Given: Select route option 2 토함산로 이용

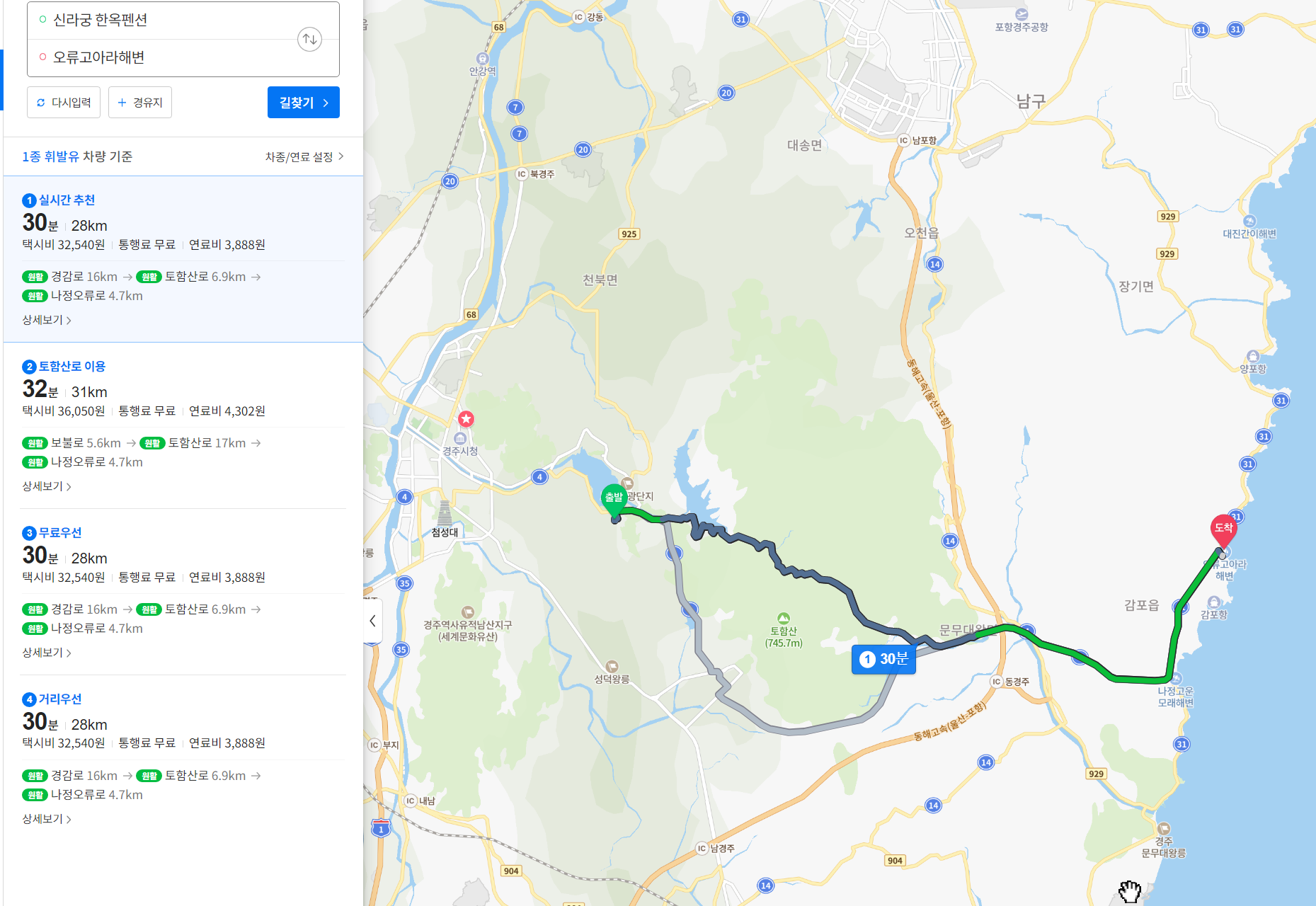Looking at the screenshot, I should tap(183, 425).
